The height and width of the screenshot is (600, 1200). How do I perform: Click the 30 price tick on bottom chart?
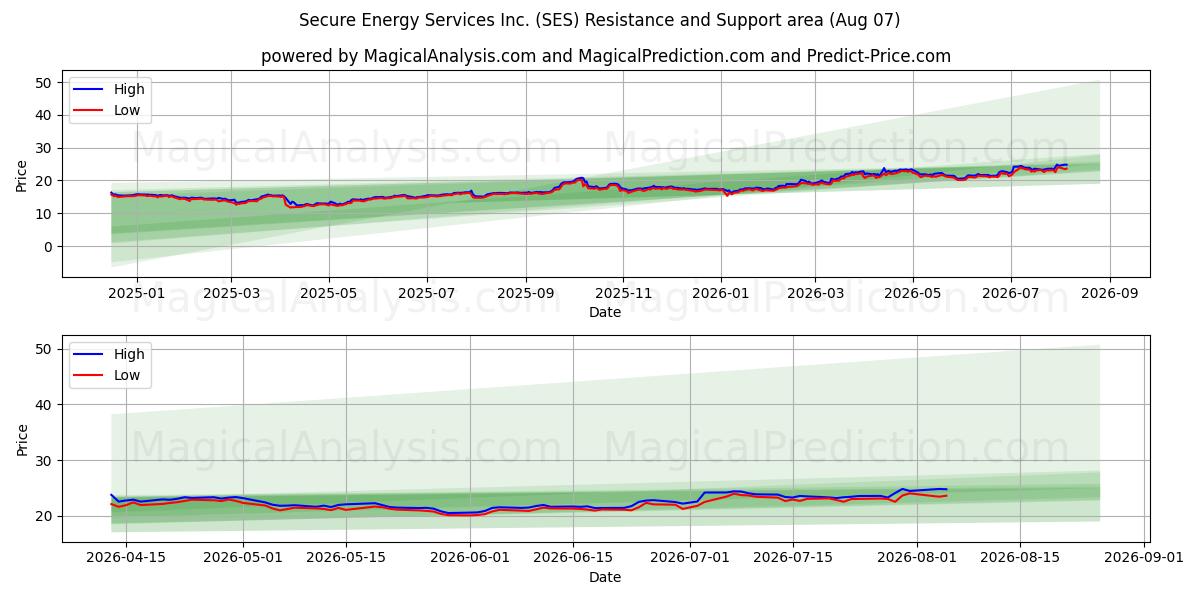tap(44, 461)
